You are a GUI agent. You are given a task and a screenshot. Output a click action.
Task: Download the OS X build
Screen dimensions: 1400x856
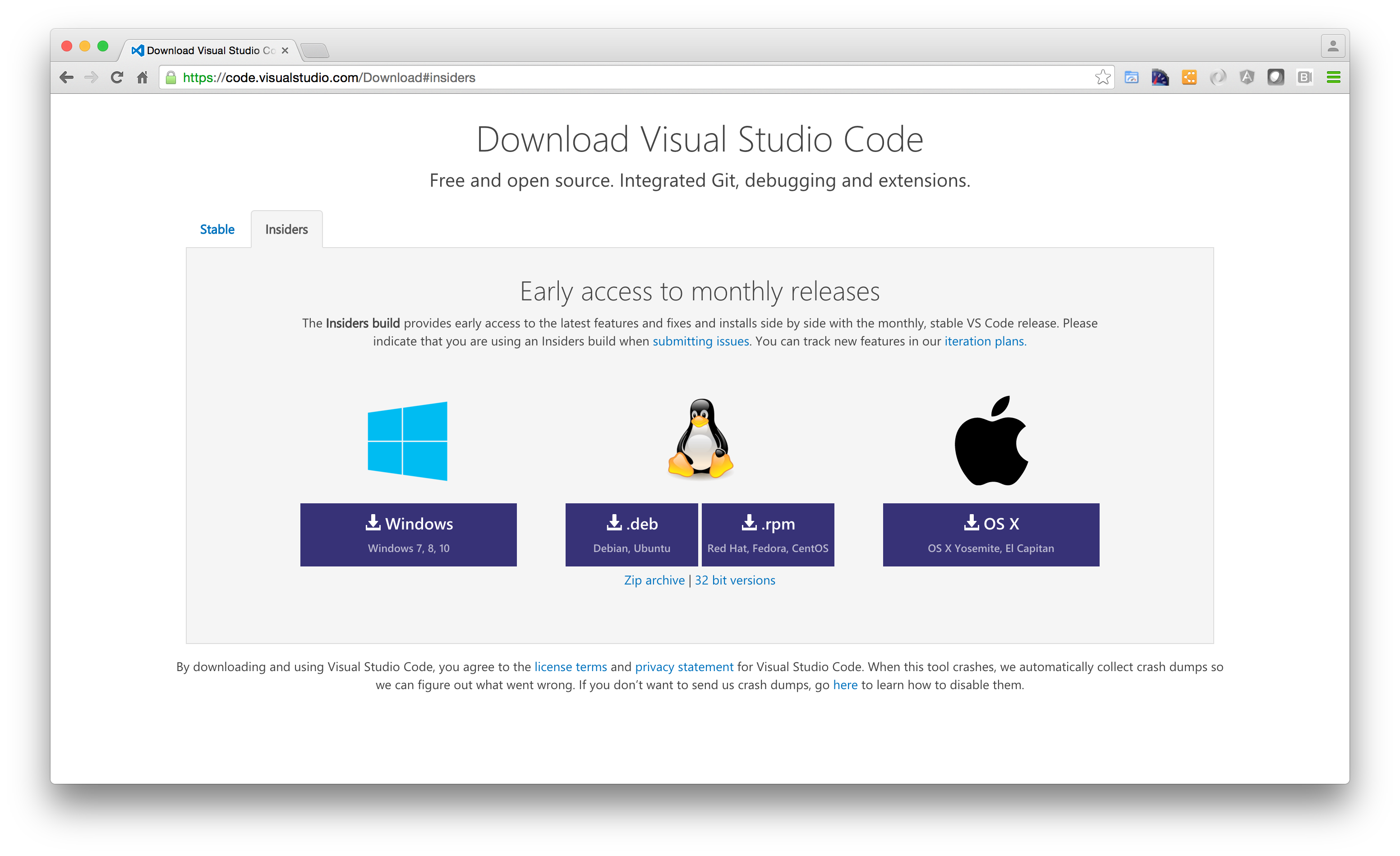[x=990, y=534]
